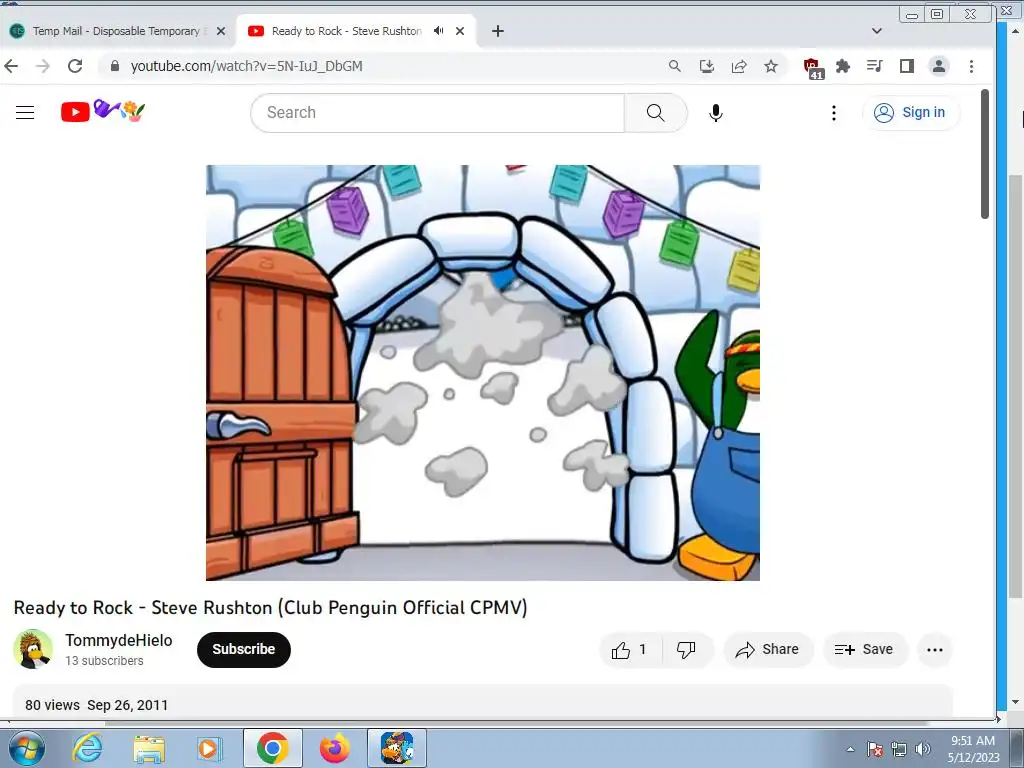Mute the tab using the speaker icon
The height and width of the screenshot is (768, 1024).
point(438,31)
